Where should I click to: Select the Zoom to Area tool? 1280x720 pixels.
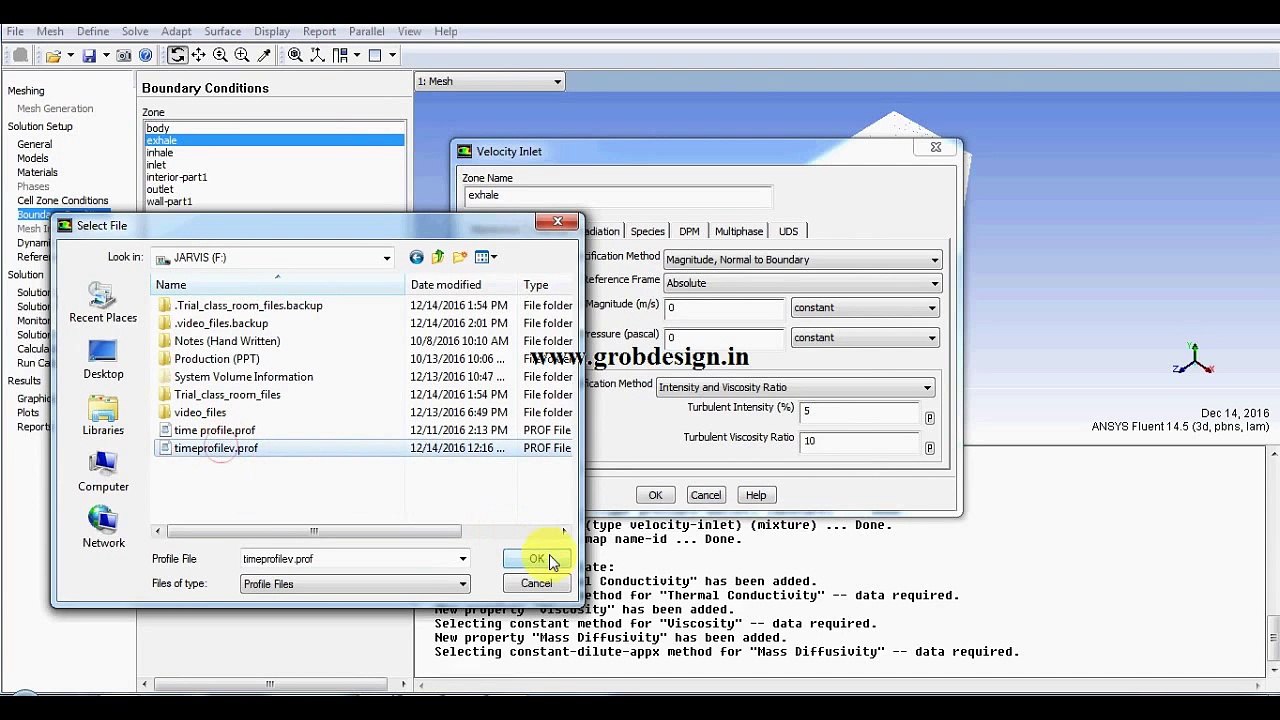242,56
